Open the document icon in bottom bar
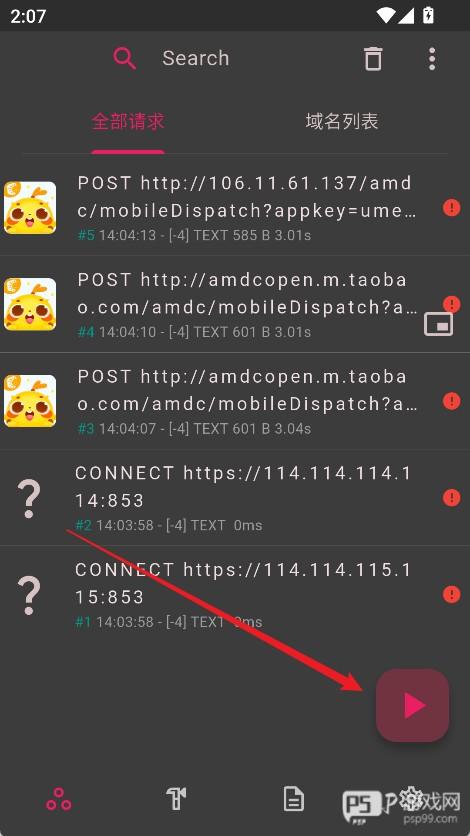Image resolution: width=470 pixels, height=836 pixels. (x=294, y=799)
